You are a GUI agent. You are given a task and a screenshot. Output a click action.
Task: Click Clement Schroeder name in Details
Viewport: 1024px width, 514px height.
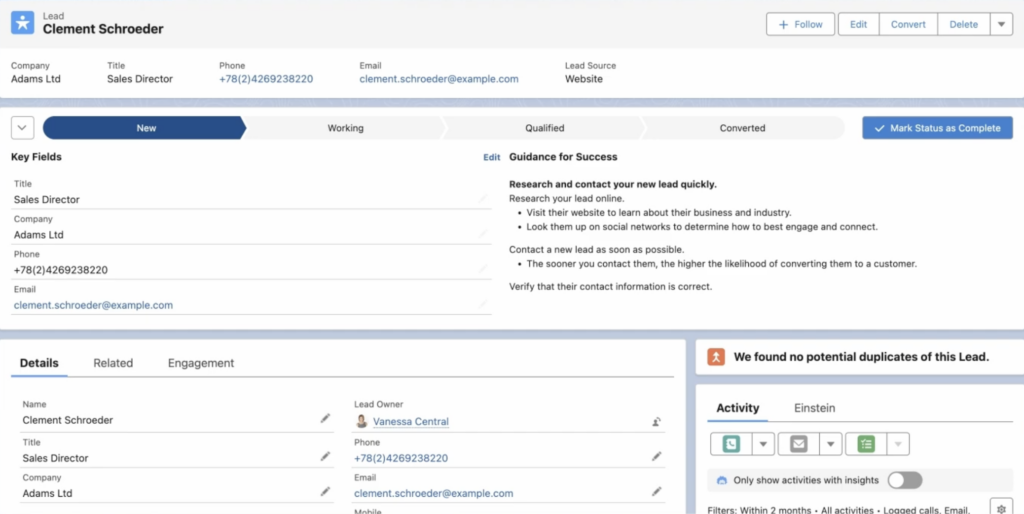click(68, 420)
